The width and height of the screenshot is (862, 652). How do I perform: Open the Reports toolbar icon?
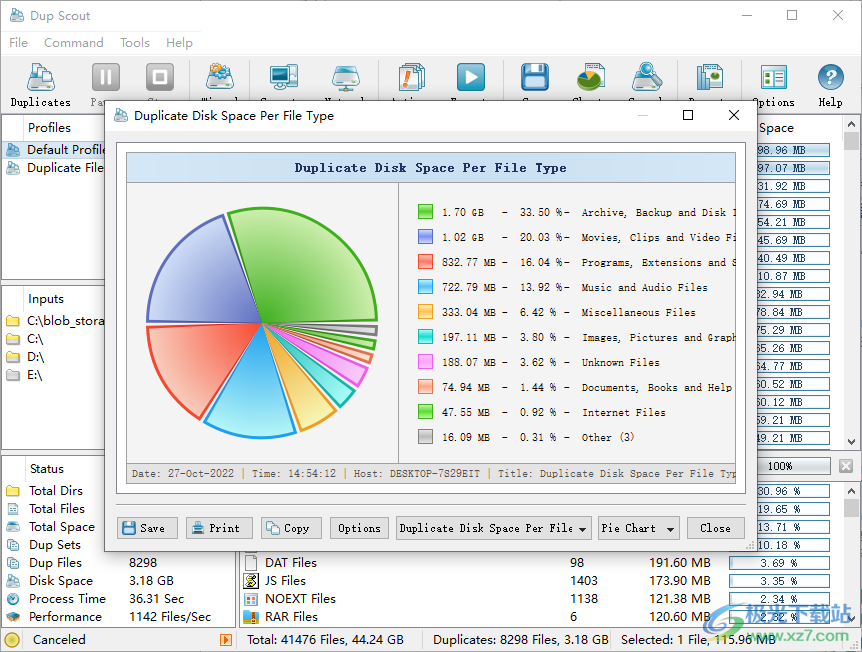click(x=710, y=77)
